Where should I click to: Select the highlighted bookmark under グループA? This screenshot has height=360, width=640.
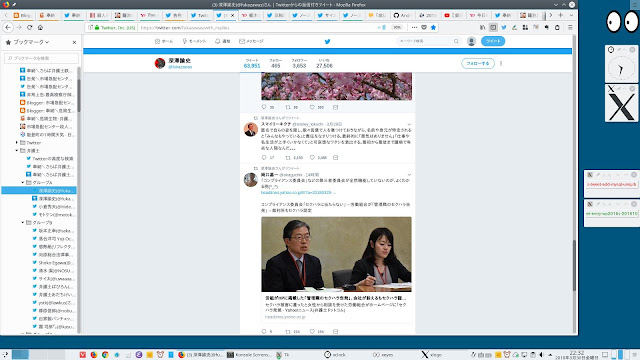(39, 191)
